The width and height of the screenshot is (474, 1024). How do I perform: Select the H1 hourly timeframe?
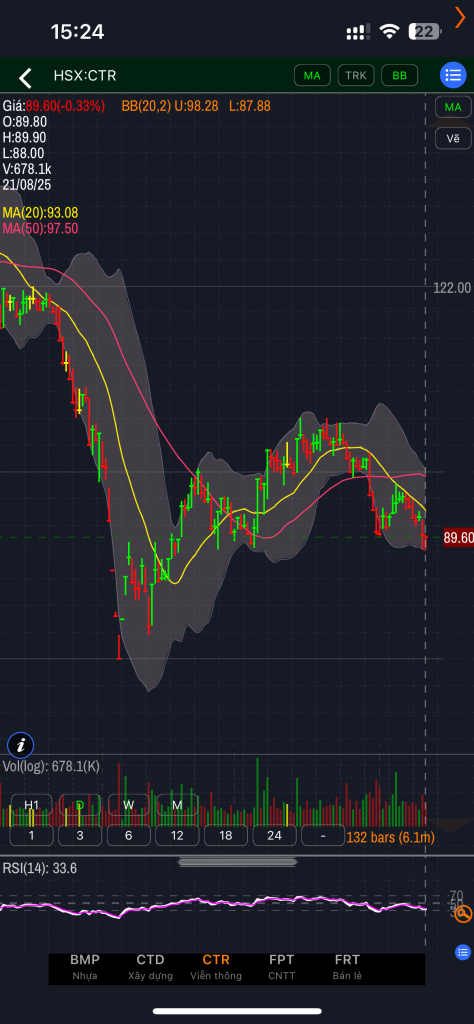tap(31, 805)
